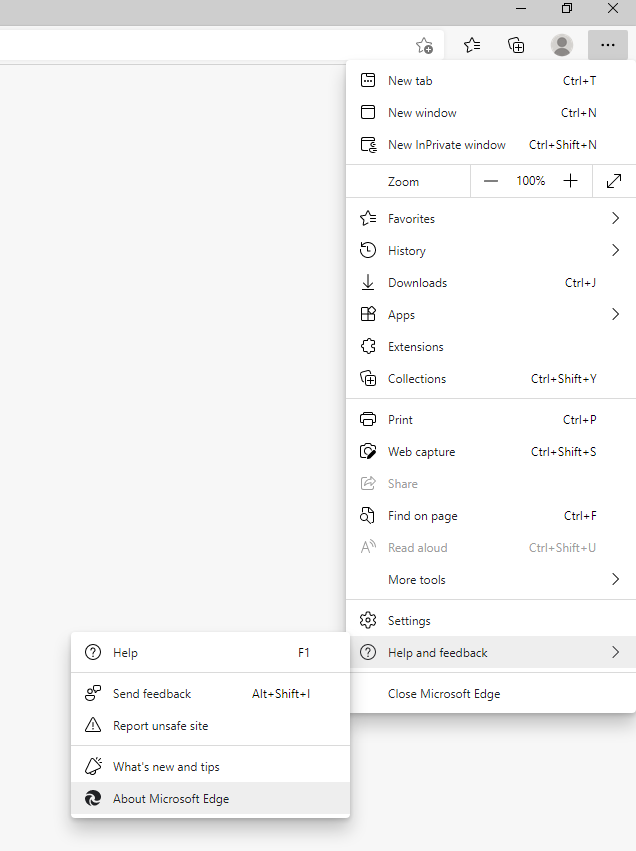The width and height of the screenshot is (636, 851).
Task: Restore down the browser window
Action: [567, 8]
